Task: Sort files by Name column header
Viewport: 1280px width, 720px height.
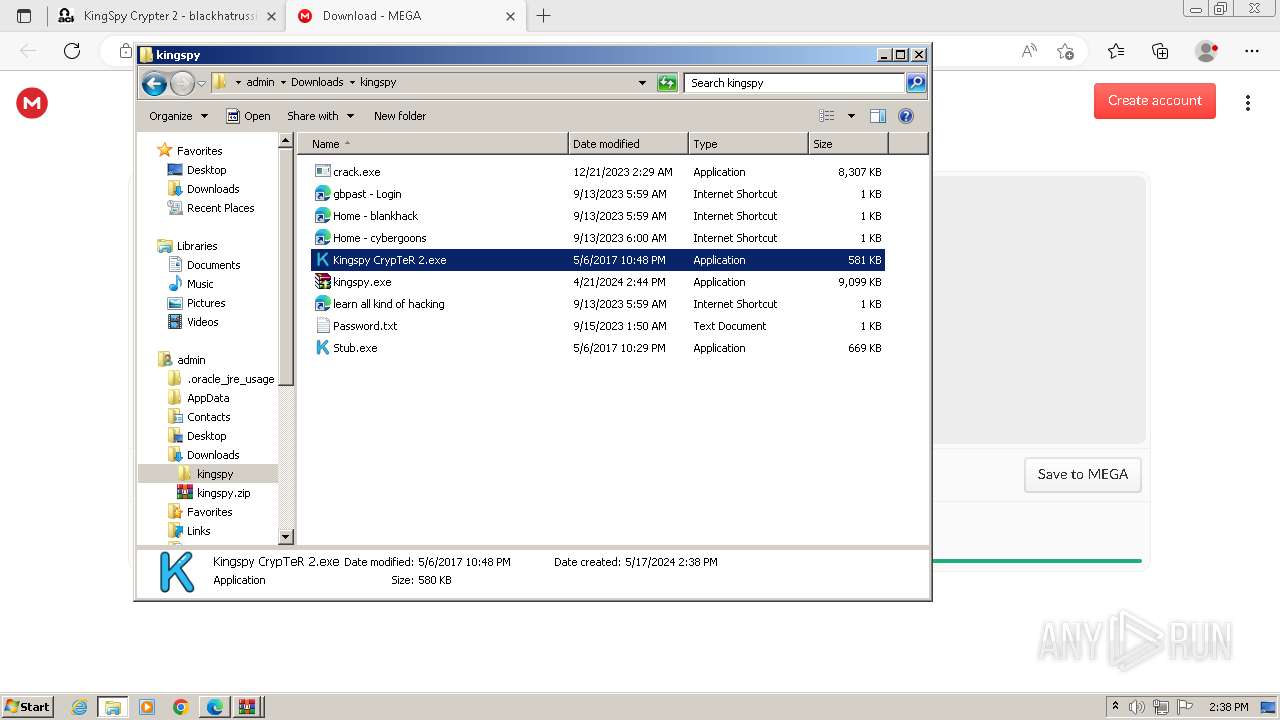Action: [x=433, y=144]
